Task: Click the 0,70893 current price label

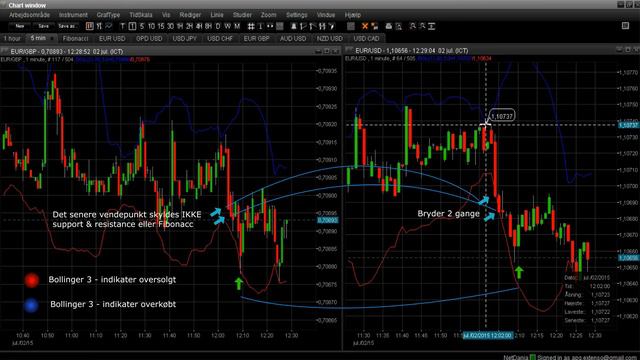Action: click(328, 220)
